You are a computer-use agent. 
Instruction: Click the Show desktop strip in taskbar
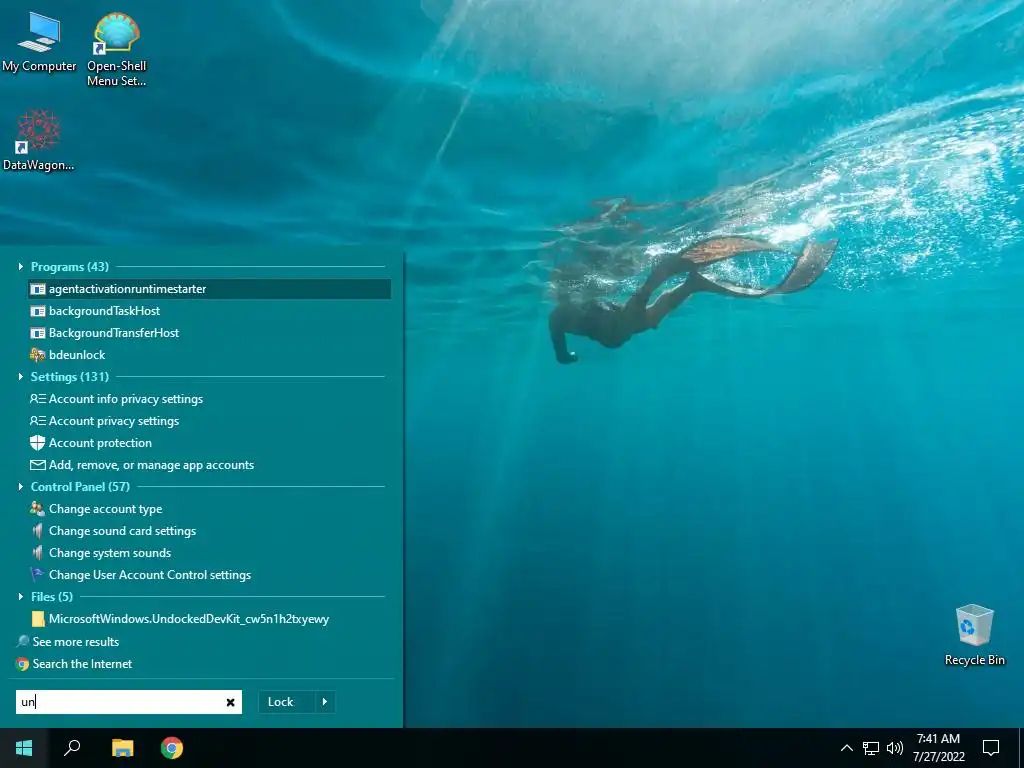click(1021, 748)
